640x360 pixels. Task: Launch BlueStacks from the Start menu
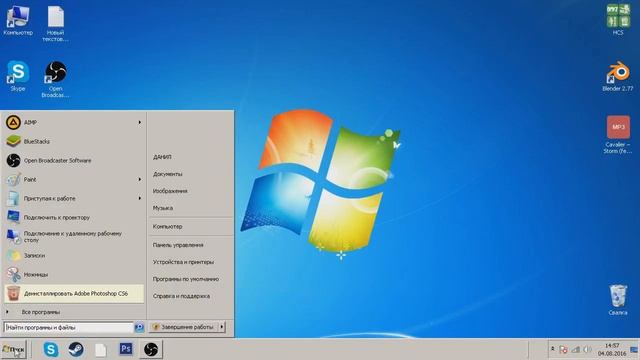pyautogui.click(x=74, y=141)
